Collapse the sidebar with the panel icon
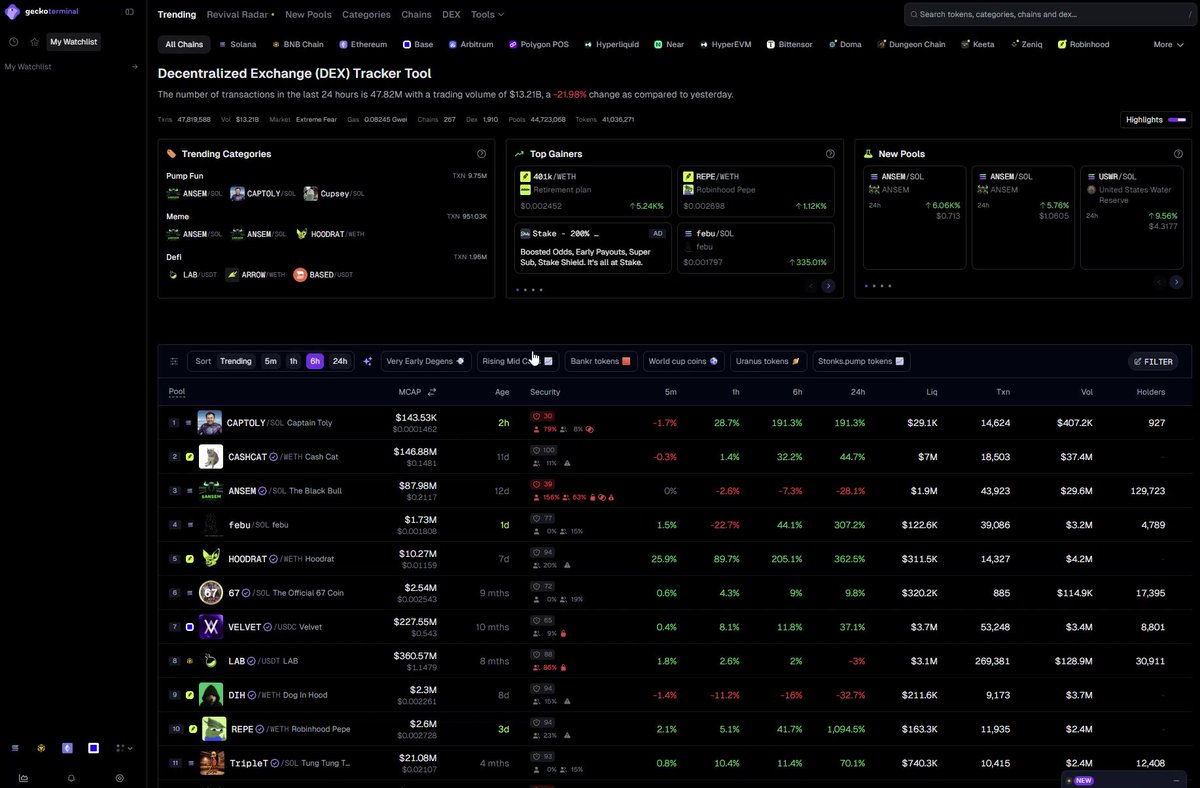This screenshot has width=1200, height=788. pos(129,12)
